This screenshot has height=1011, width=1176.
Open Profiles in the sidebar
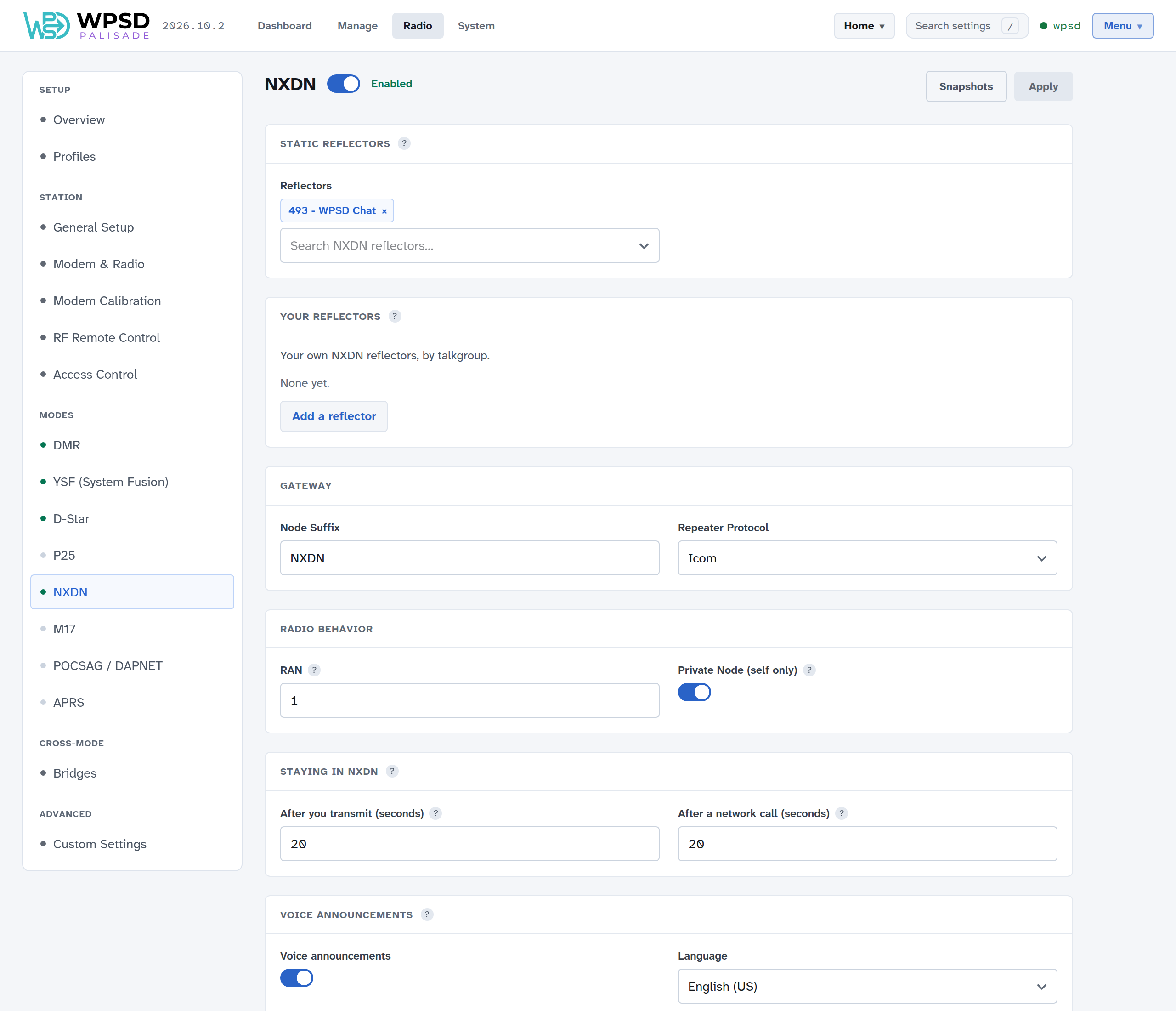[132, 157]
